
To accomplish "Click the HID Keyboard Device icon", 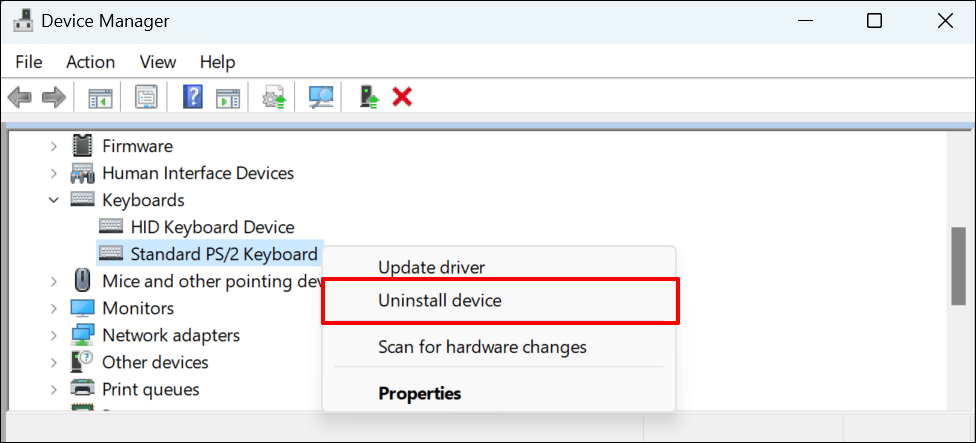I will click(111, 227).
